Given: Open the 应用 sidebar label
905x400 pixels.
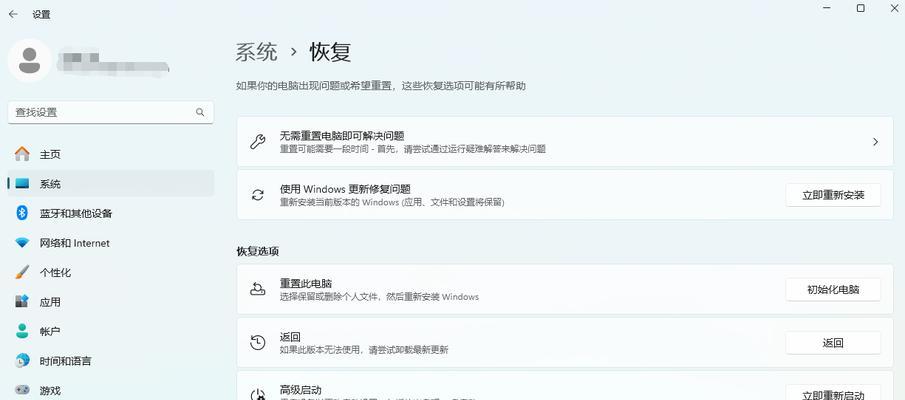Looking at the screenshot, I should 50,302.
